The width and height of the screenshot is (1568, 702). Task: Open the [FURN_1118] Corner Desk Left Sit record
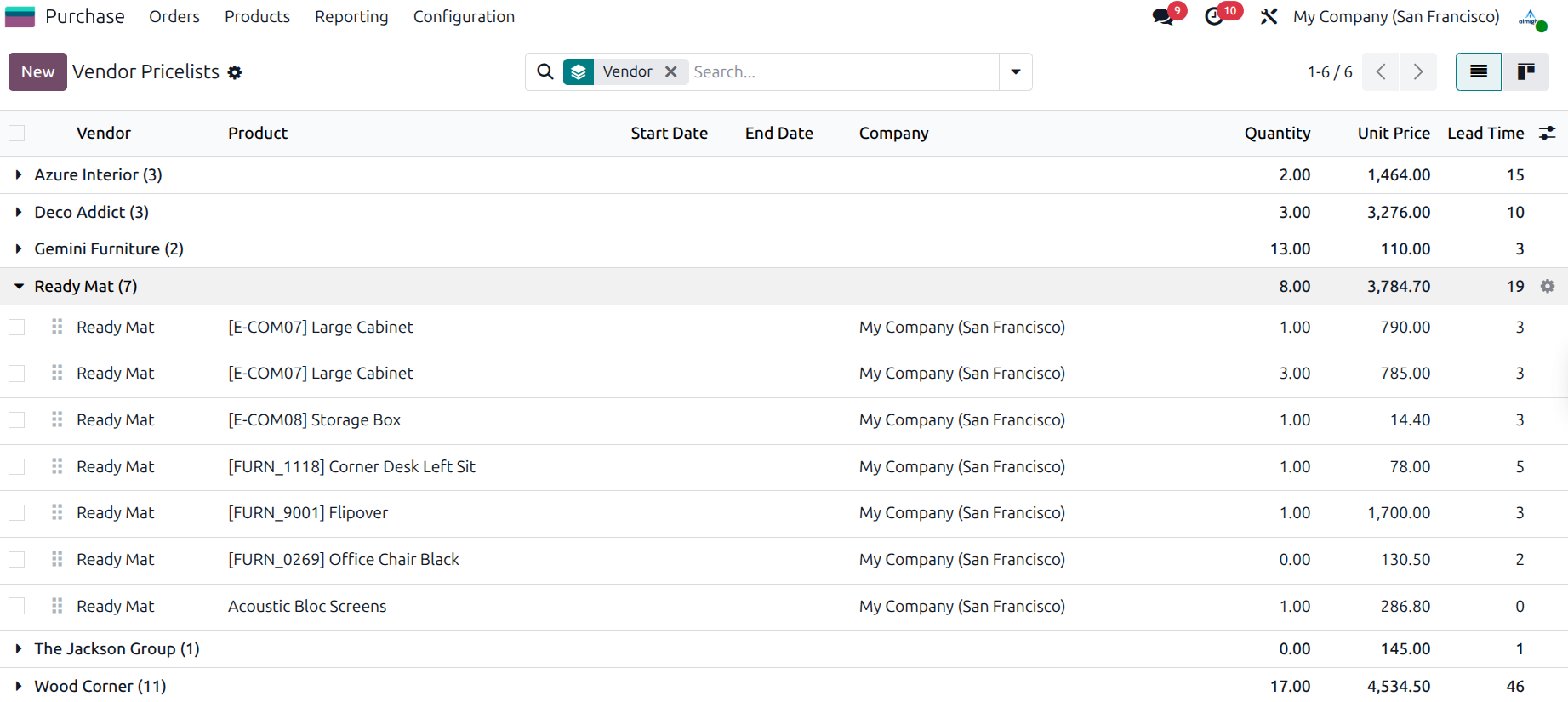(x=351, y=466)
